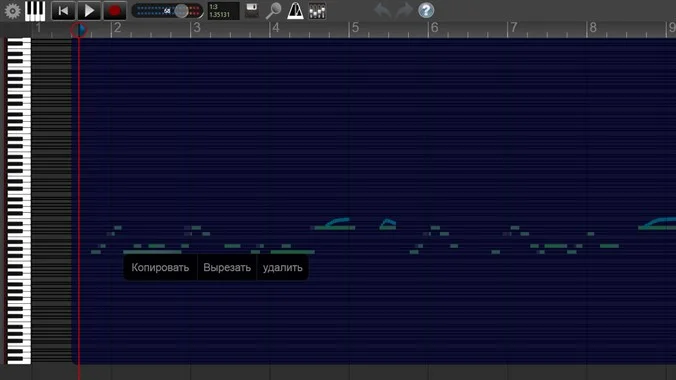Viewport: 676px width, 380px height.
Task: Select the magnifier zoom tool
Action: coord(273,11)
